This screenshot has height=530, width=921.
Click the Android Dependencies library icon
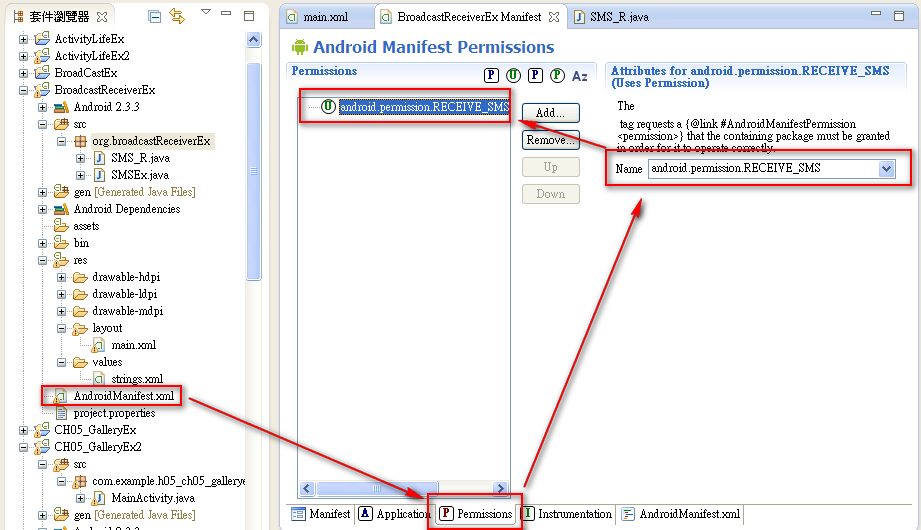pyautogui.click(x=61, y=209)
